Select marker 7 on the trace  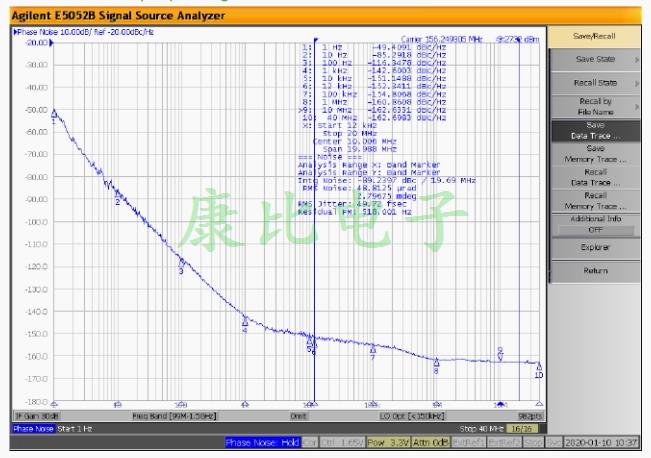(x=373, y=349)
